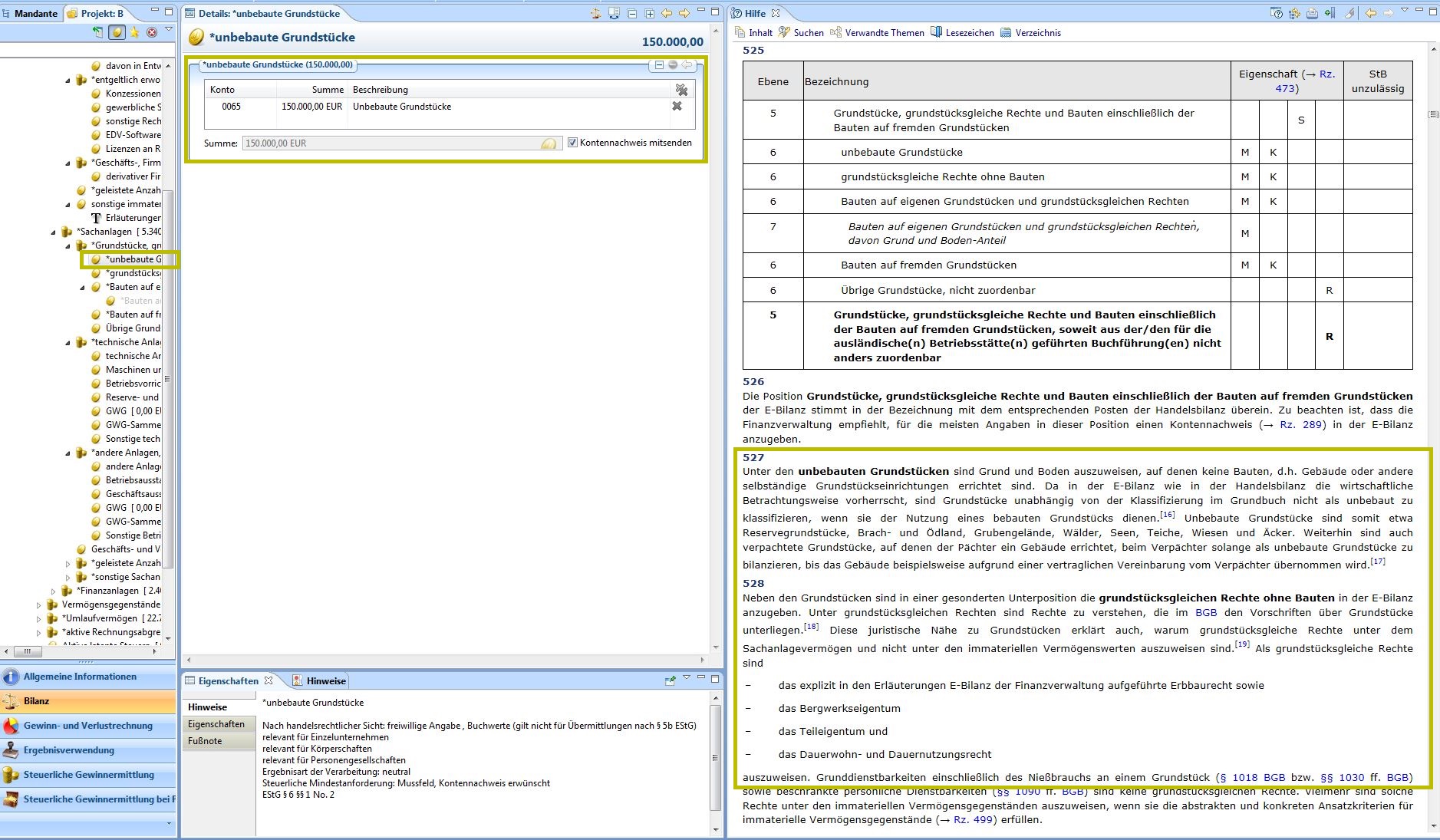Expand all sections via plus icon in Details toolbar
This screenshot has width=1440, height=840.
[649, 13]
